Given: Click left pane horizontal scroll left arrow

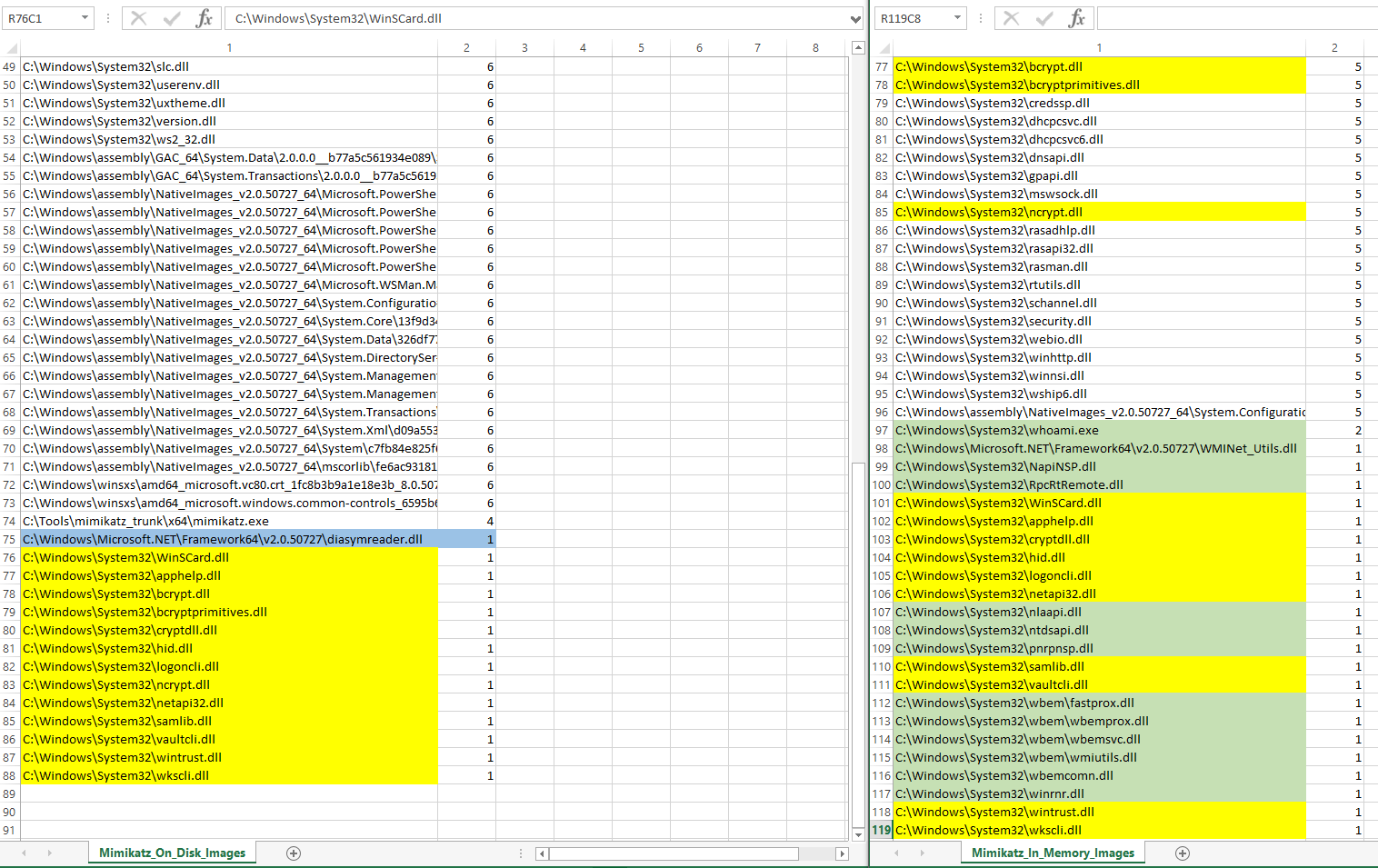Looking at the screenshot, I should tap(542, 853).
